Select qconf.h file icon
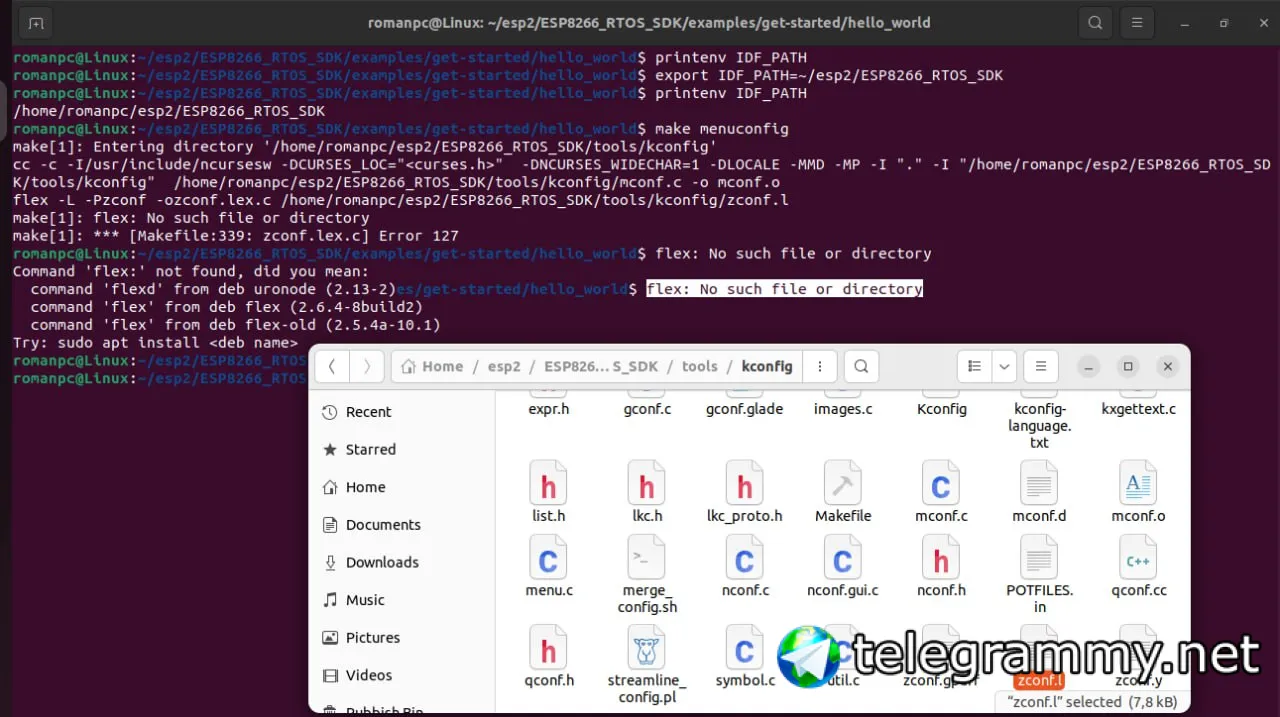Screen dimensions: 1280x717 click(548, 648)
